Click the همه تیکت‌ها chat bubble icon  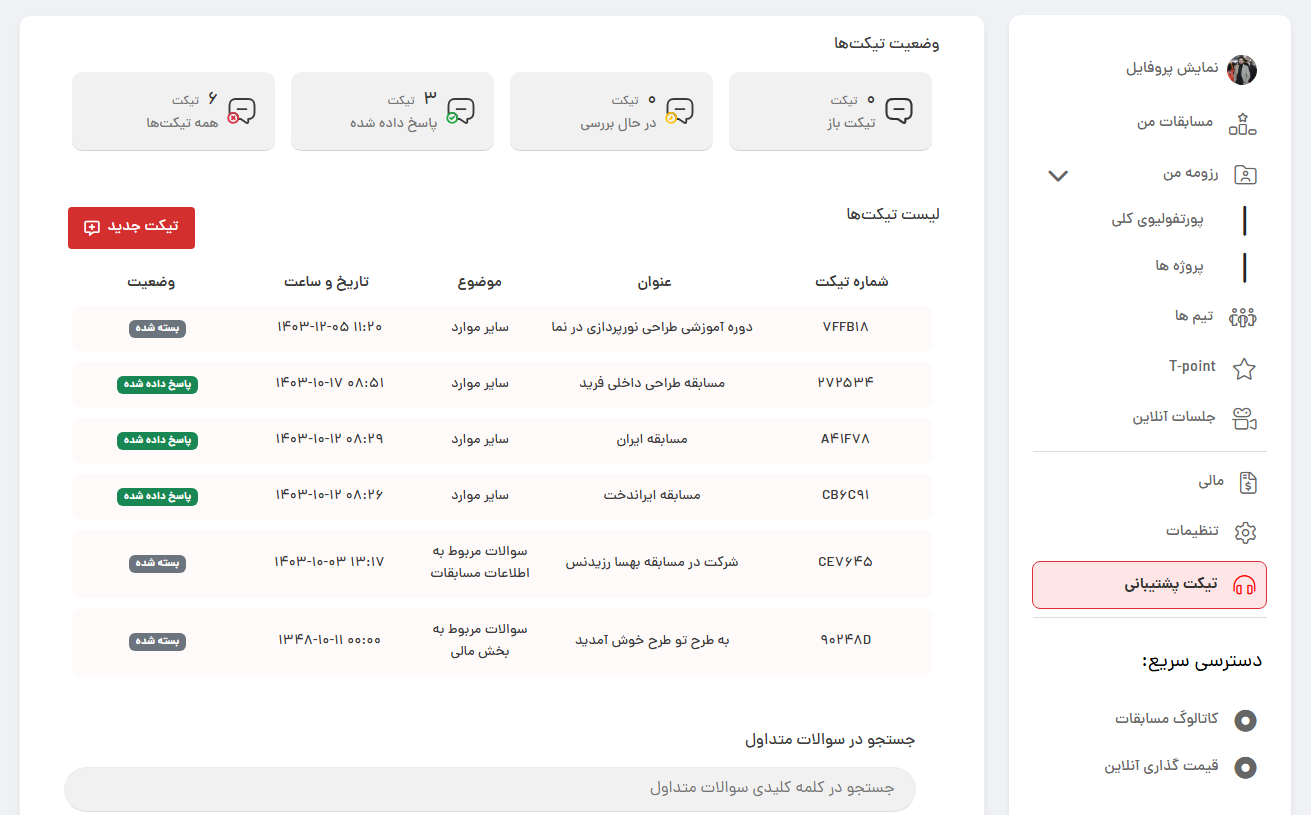click(x=243, y=110)
